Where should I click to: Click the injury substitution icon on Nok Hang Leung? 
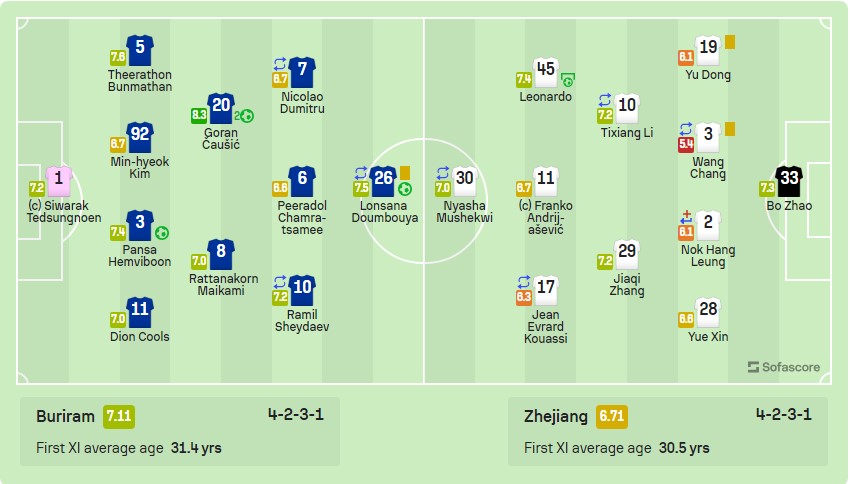coord(686,217)
